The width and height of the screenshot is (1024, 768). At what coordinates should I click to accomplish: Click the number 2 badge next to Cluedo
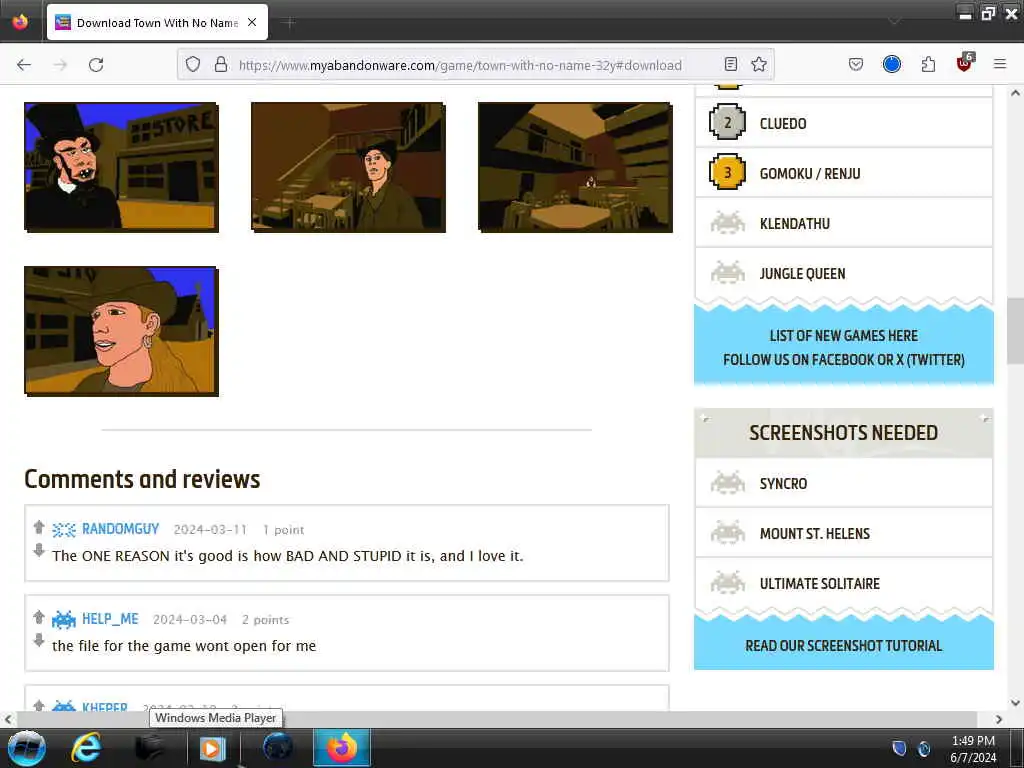point(728,122)
